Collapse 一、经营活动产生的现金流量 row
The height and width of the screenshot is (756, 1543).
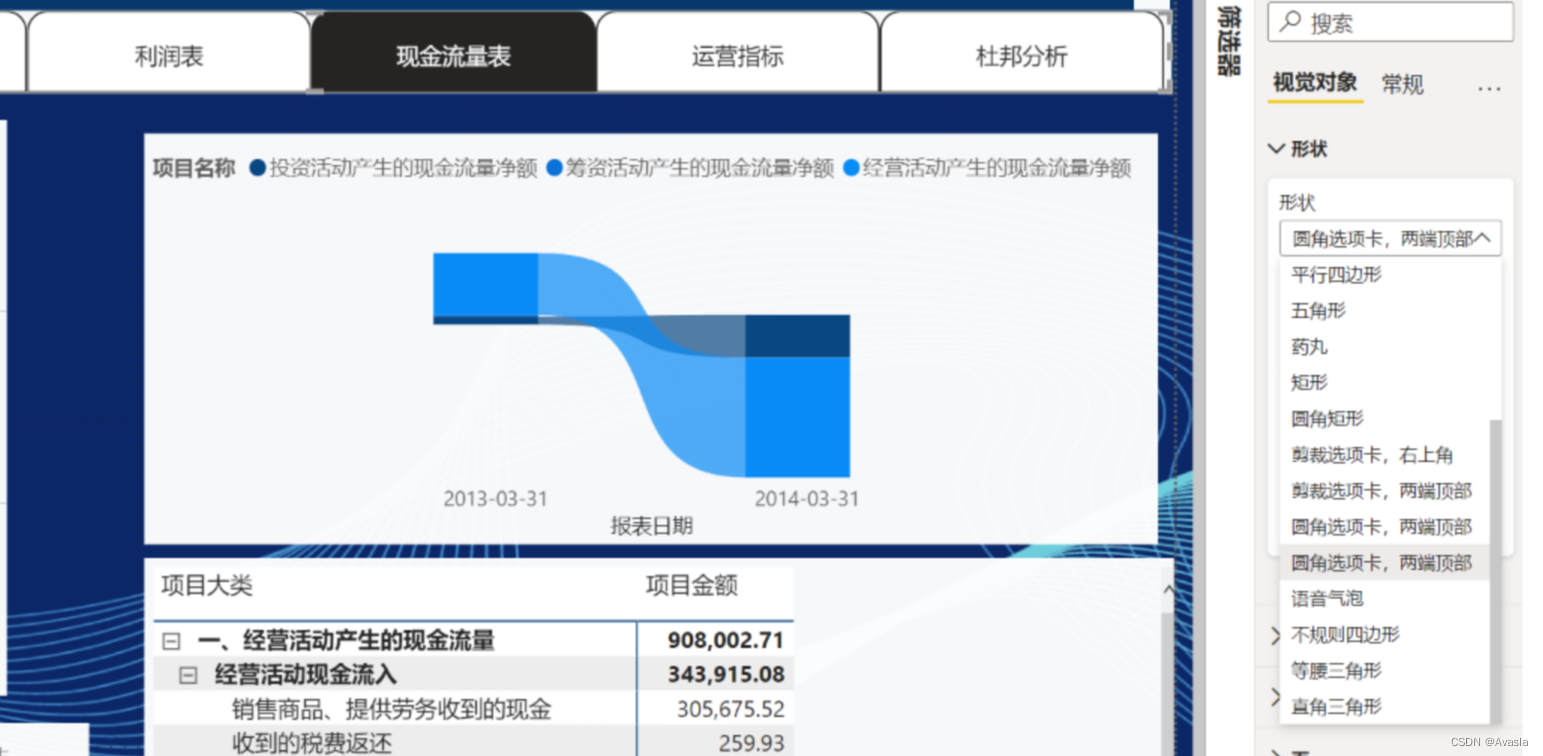click(x=171, y=641)
